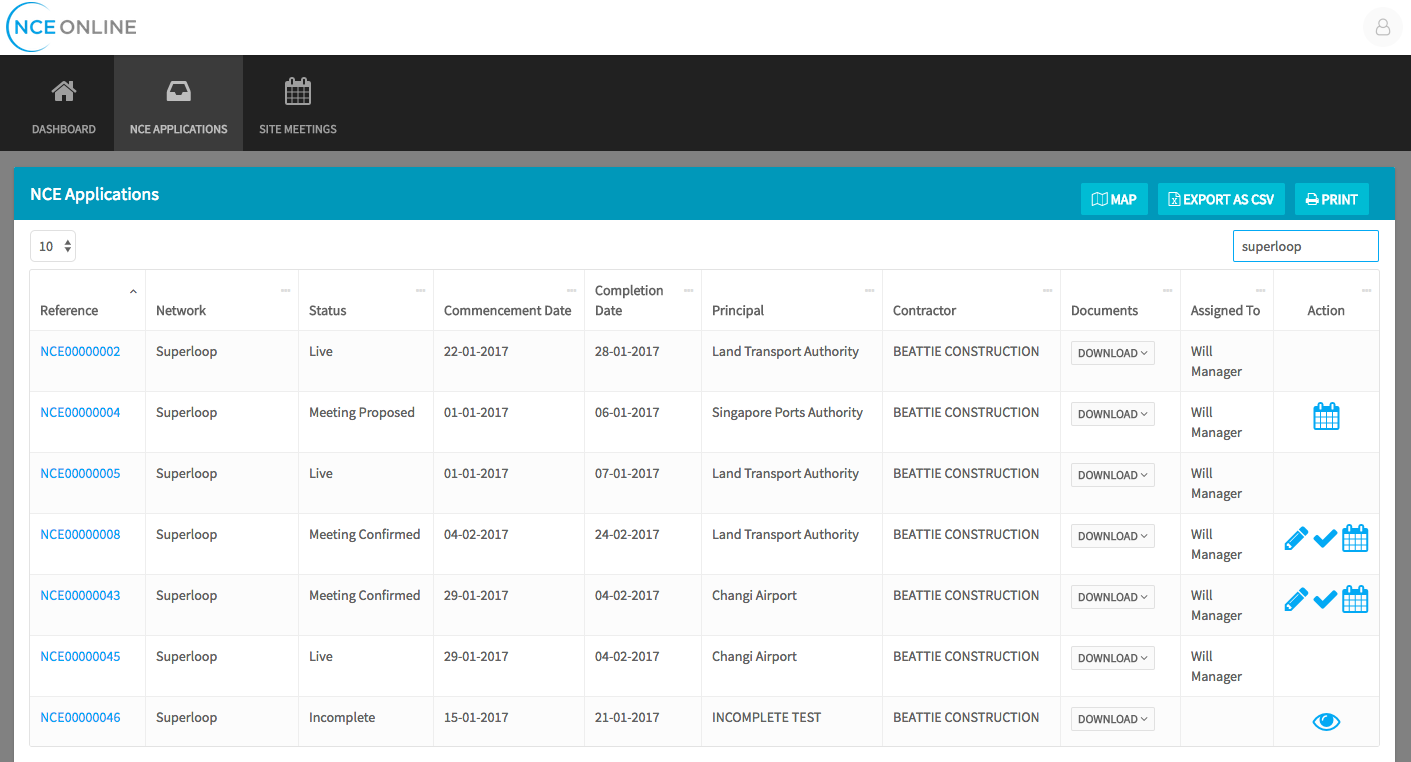View the NCE00000046 application via eye icon
This screenshot has width=1411, height=762.
pos(1325,722)
